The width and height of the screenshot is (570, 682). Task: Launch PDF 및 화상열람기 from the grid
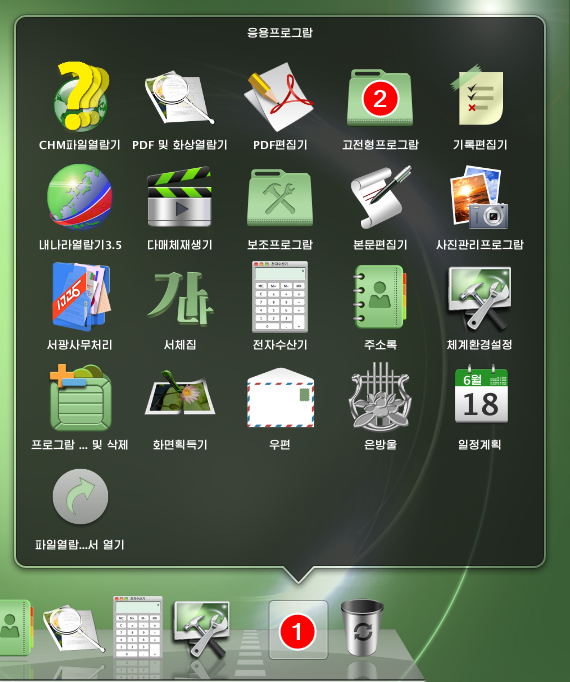coord(179,98)
